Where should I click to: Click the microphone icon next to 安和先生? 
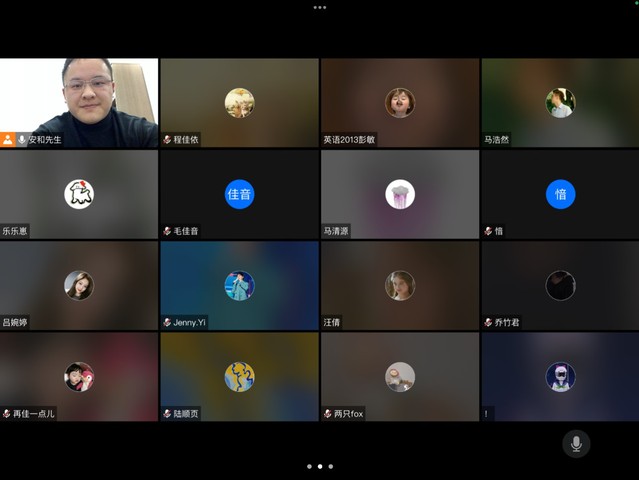[22, 140]
